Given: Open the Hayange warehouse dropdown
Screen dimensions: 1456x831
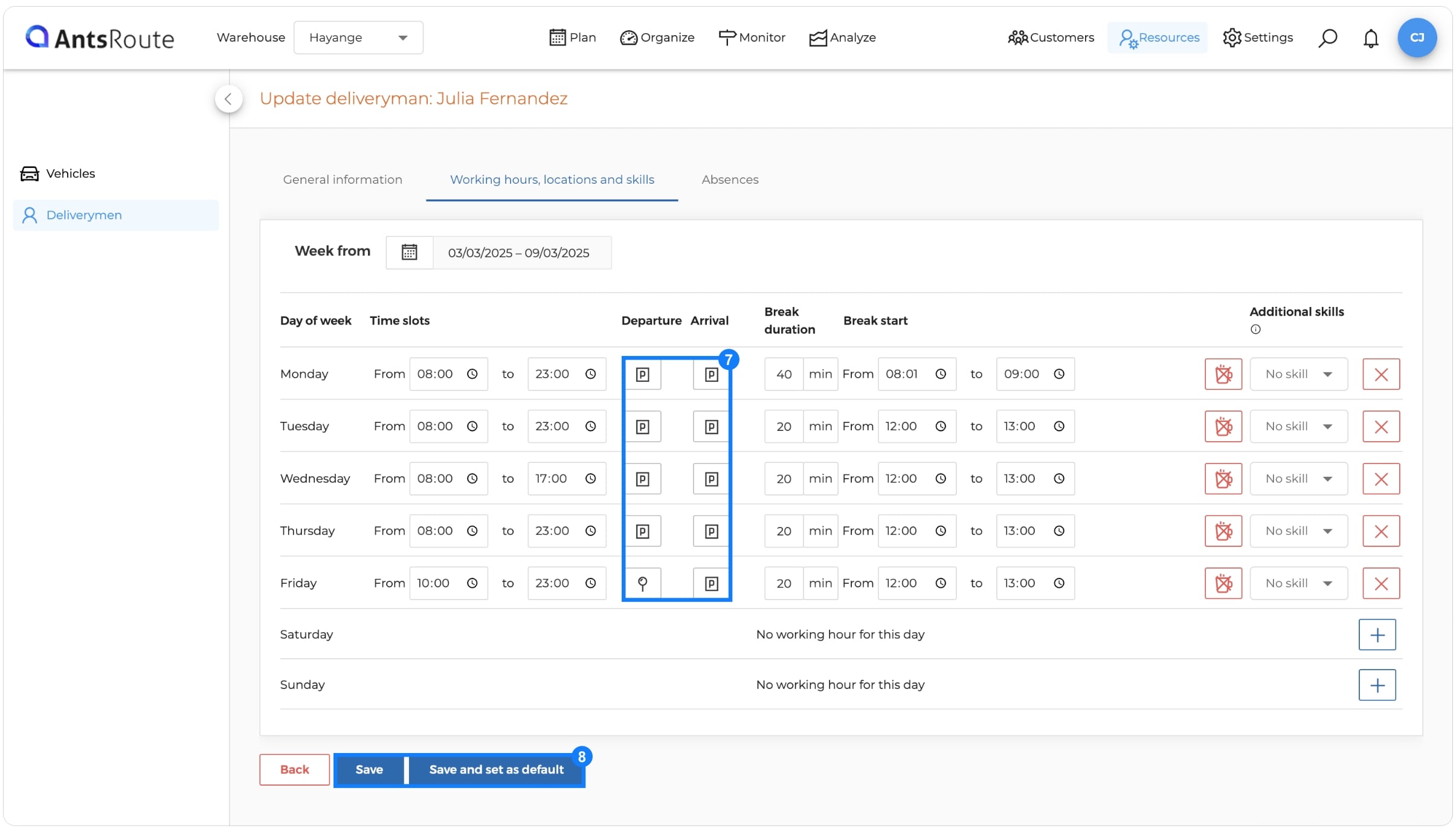Looking at the screenshot, I should point(358,37).
